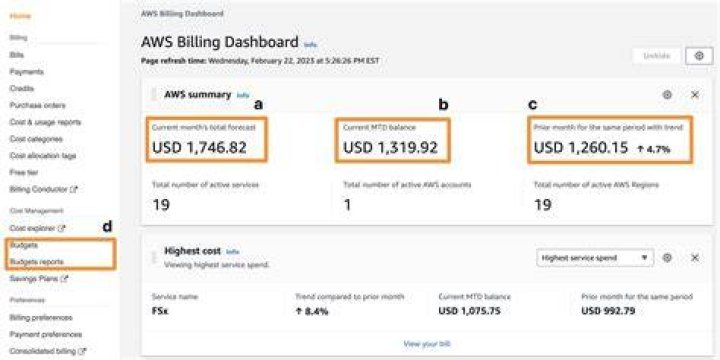Screen dimensions: 720x360
Task: Open Bills in the sidebar
Action: [17, 55]
